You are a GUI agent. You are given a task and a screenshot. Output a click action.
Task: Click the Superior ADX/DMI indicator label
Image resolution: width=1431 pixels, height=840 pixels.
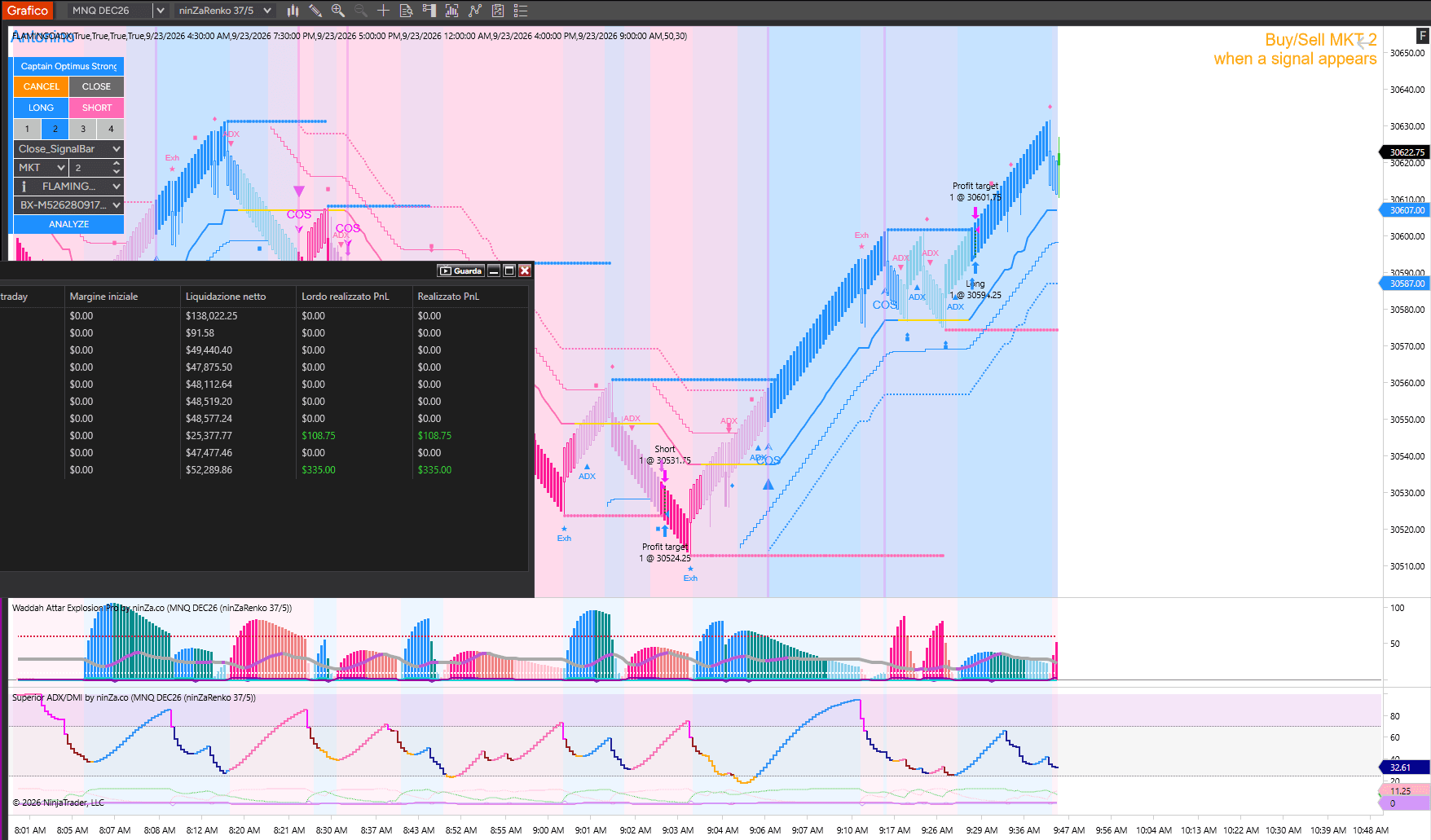[x=134, y=697]
